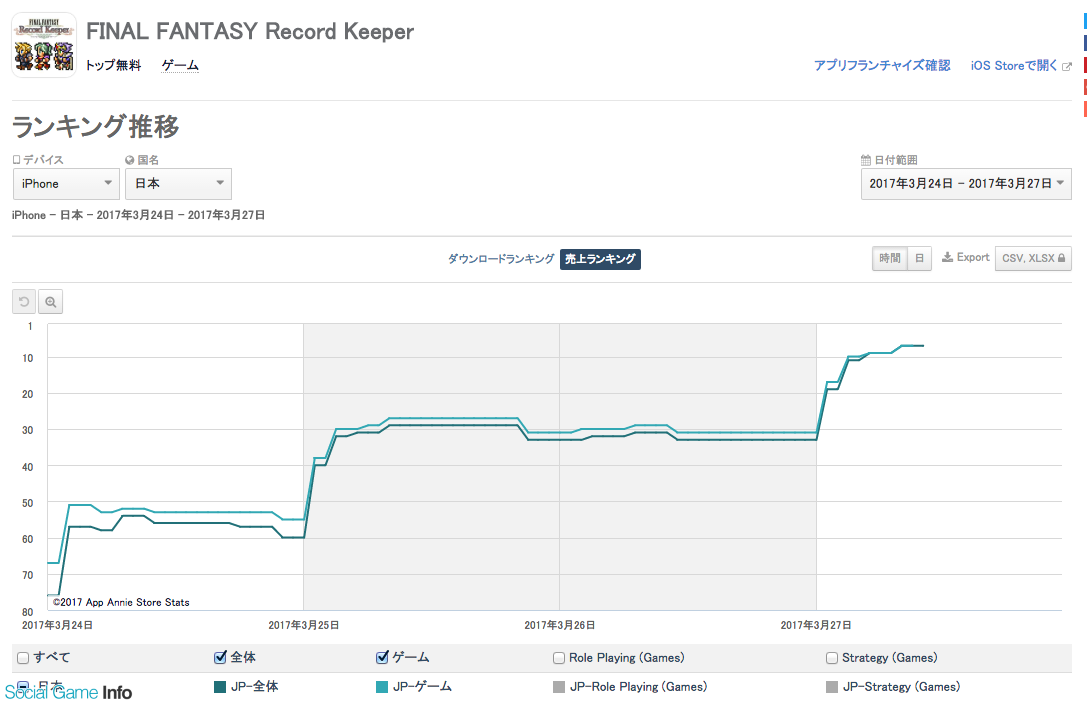Toggle the すべて checkbox
The height and width of the screenshot is (705, 1087).
point(23,658)
